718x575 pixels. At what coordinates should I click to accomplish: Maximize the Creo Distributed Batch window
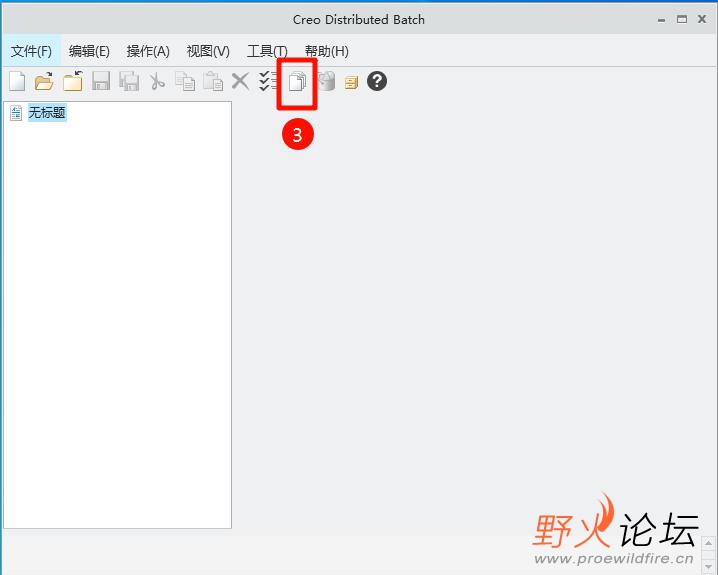coord(682,19)
